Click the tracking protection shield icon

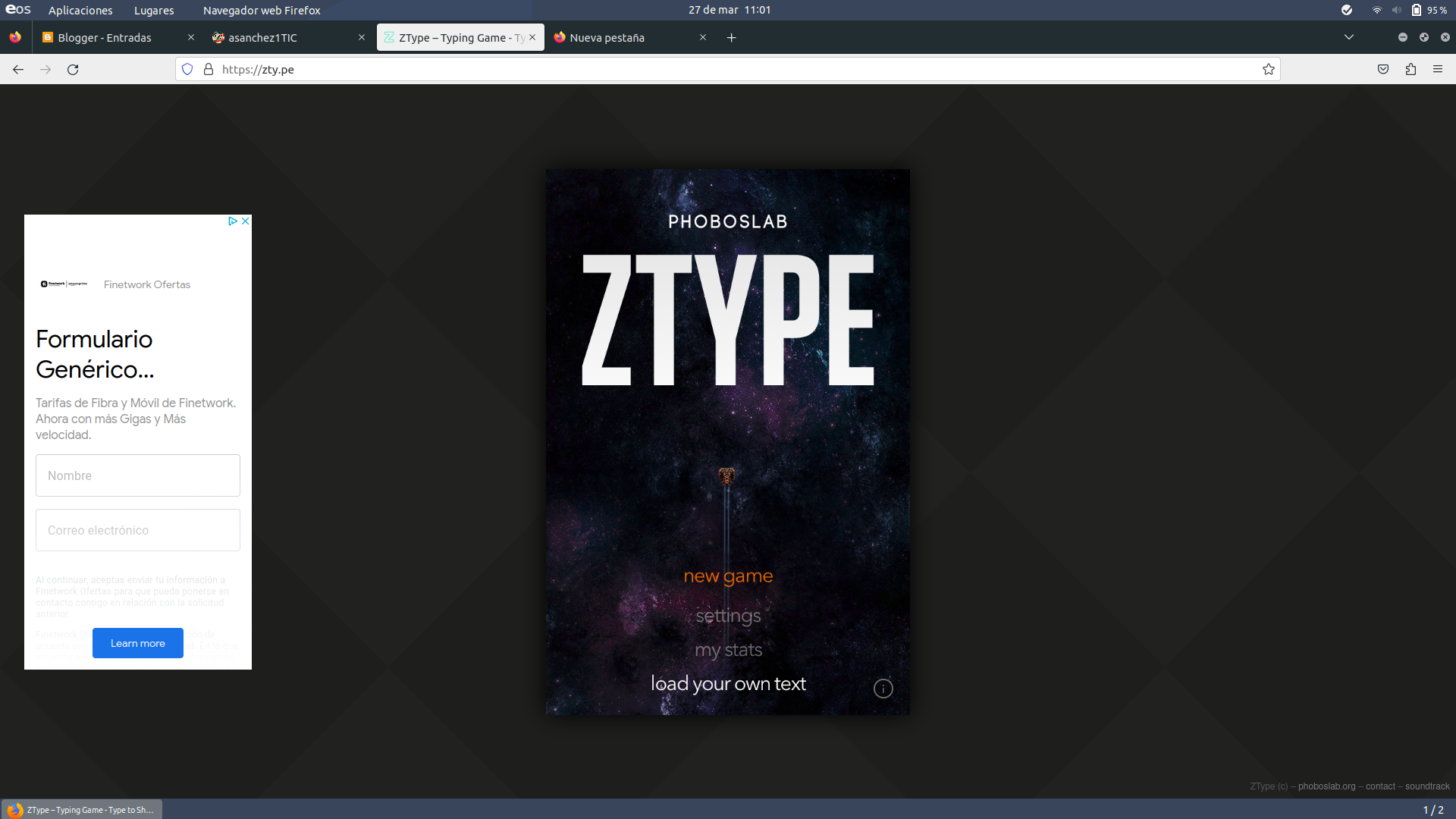187,70
